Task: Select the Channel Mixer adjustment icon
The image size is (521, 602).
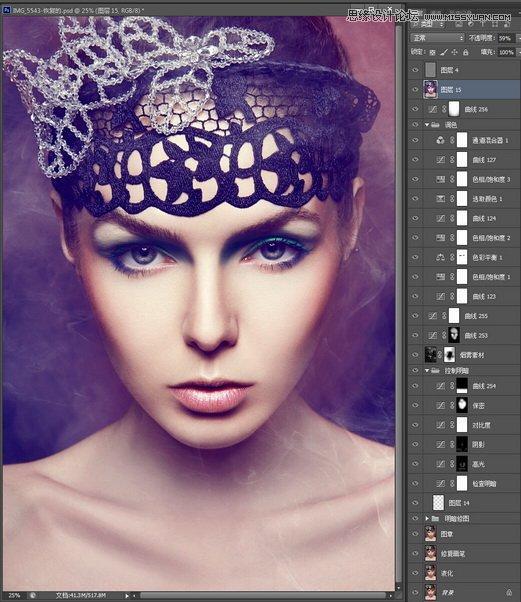Action: coord(441,140)
